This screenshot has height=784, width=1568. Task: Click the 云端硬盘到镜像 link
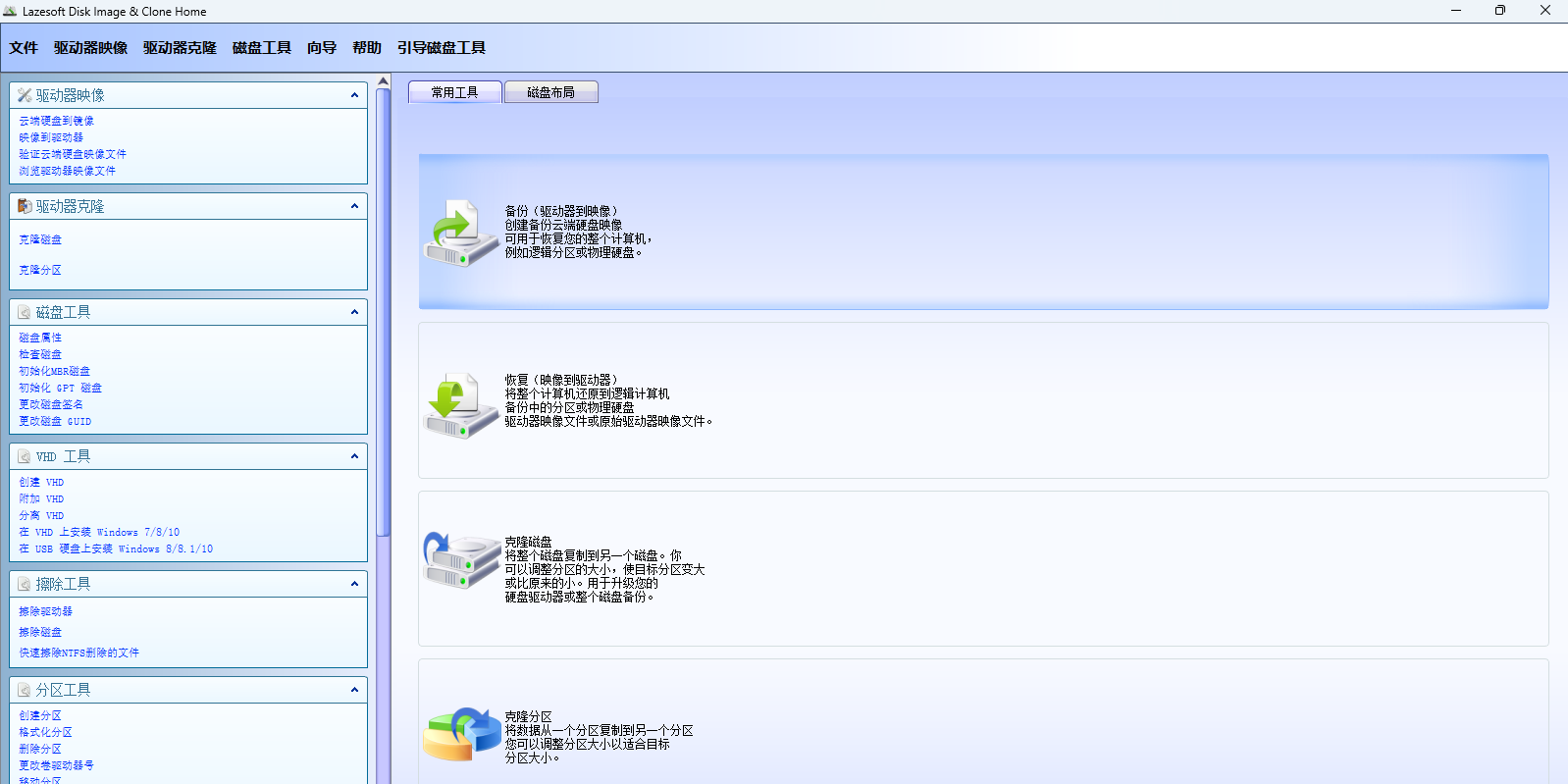coord(57,121)
